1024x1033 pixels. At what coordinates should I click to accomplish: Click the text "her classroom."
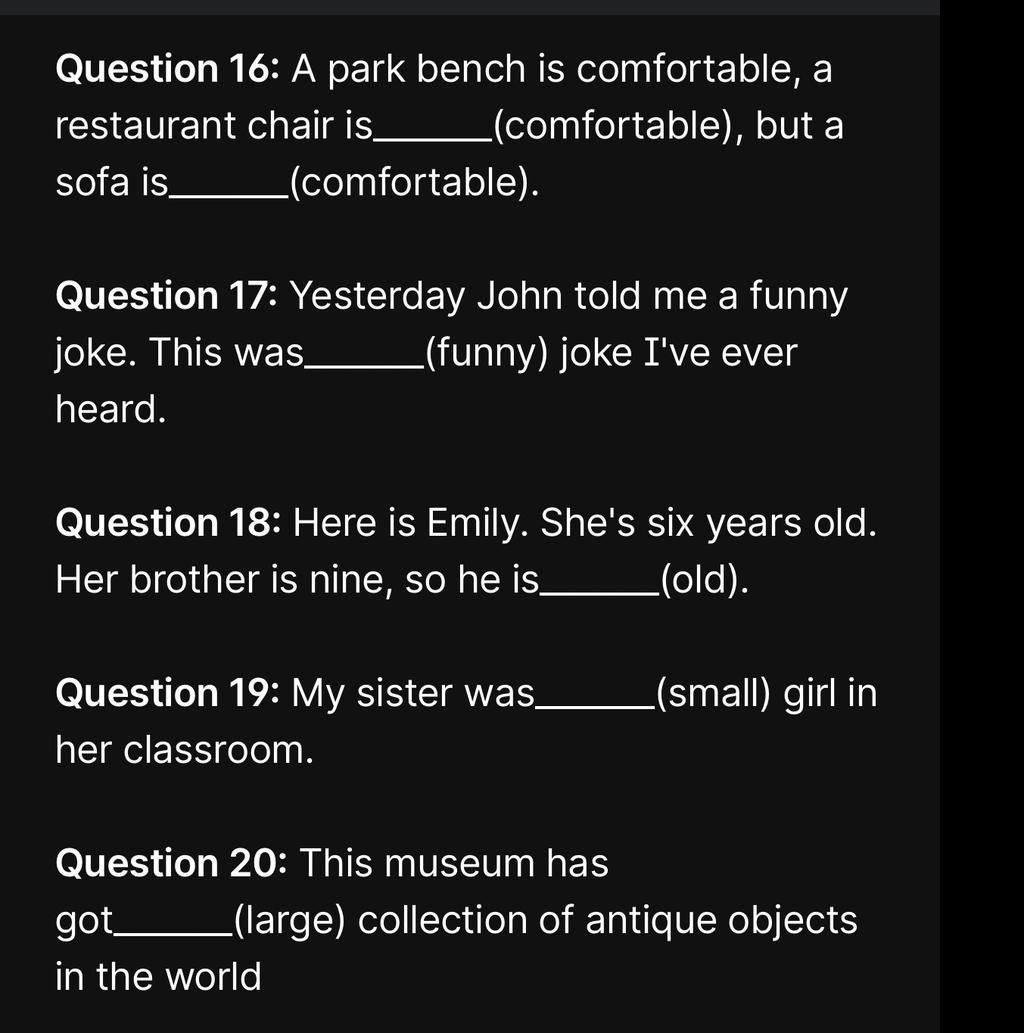pyautogui.click(x=185, y=750)
